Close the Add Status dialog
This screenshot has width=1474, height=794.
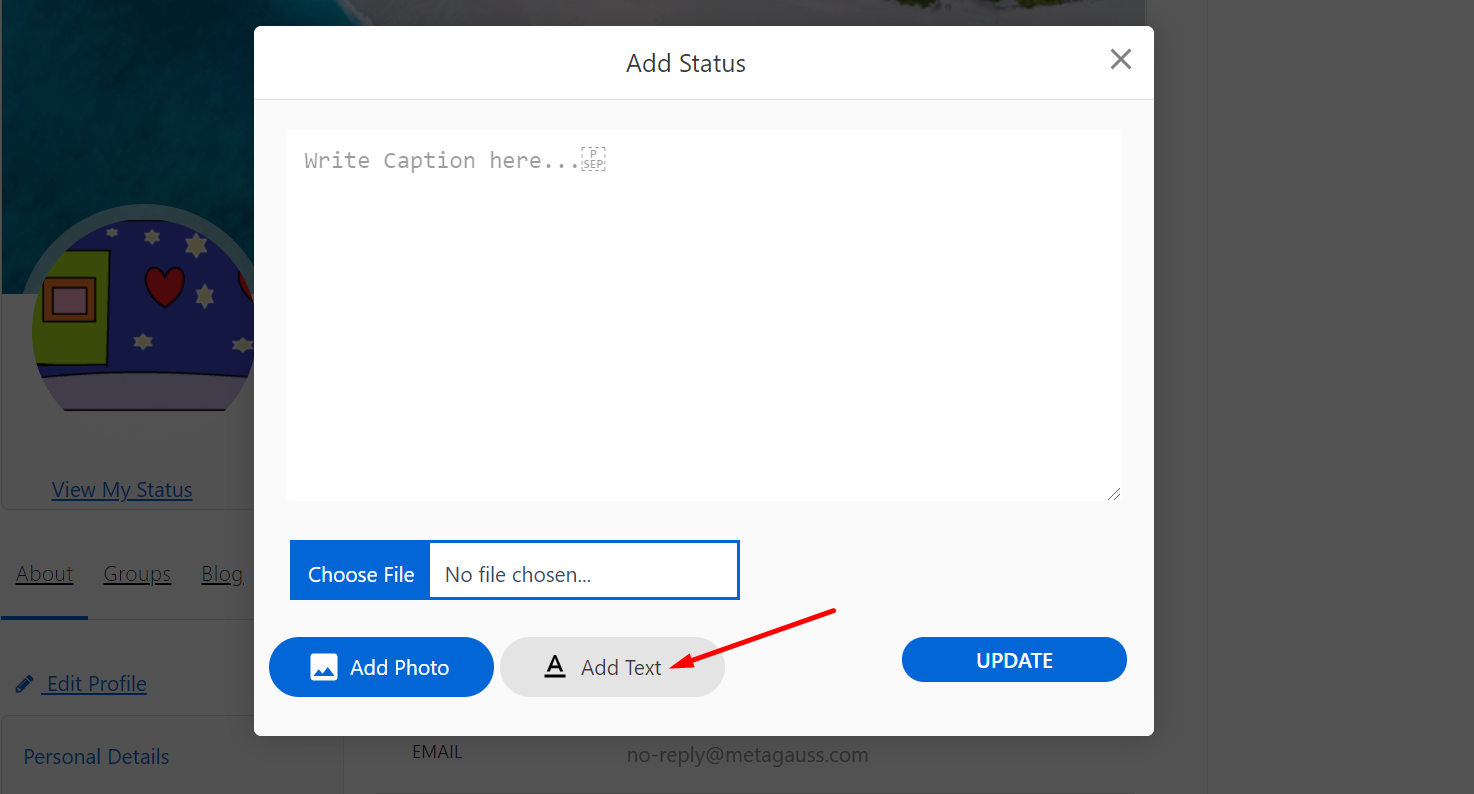(x=1120, y=60)
